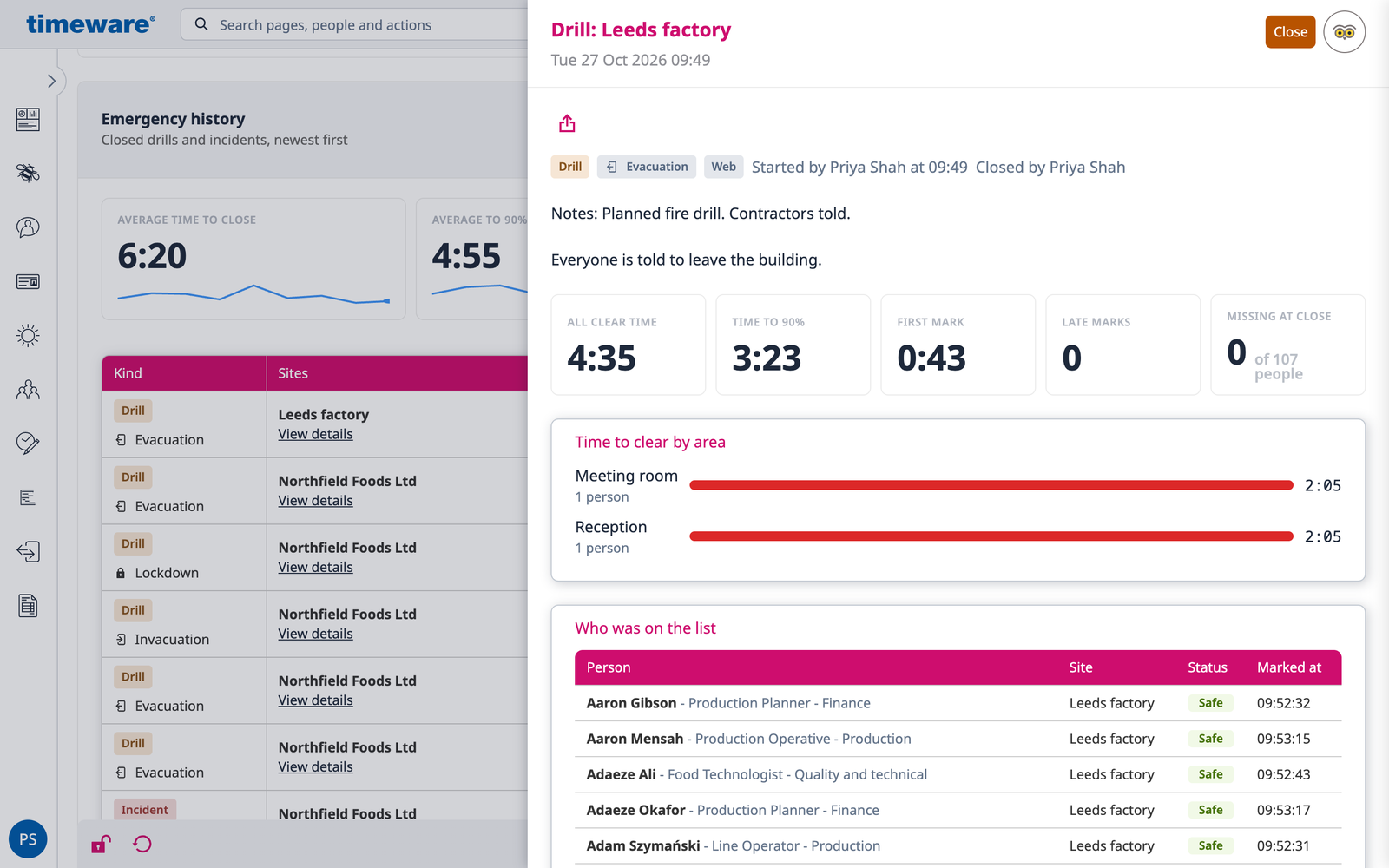This screenshot has width=1389, height=868.
Task: Click the Evacuation tag in the drill panel
Action: (647, 167)
